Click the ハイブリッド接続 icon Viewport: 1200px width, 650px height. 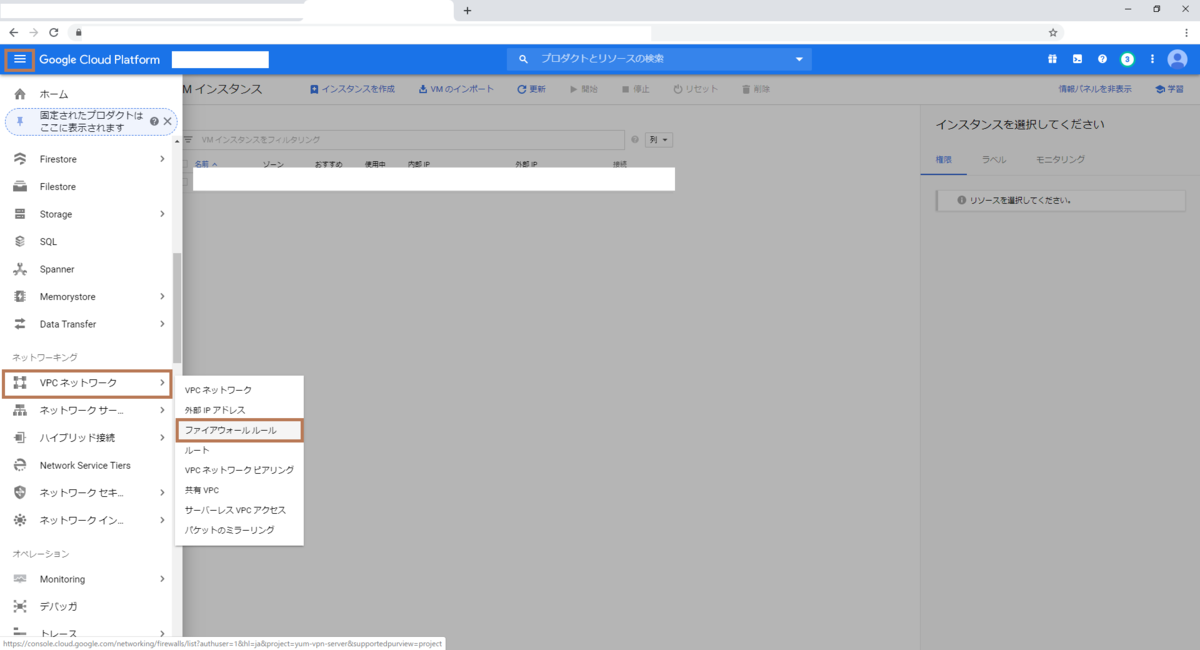tap(20, 438)
